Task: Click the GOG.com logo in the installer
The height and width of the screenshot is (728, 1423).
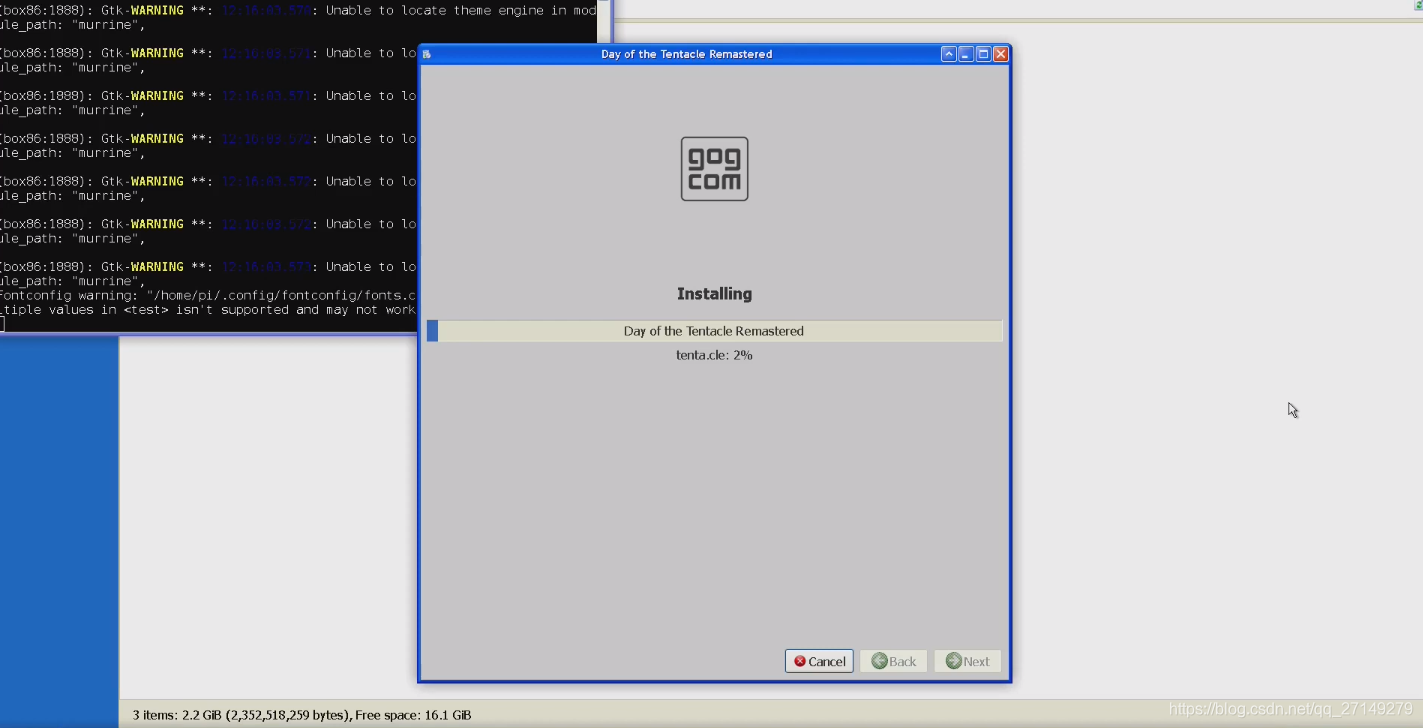Action: click(x=714, y=169)
